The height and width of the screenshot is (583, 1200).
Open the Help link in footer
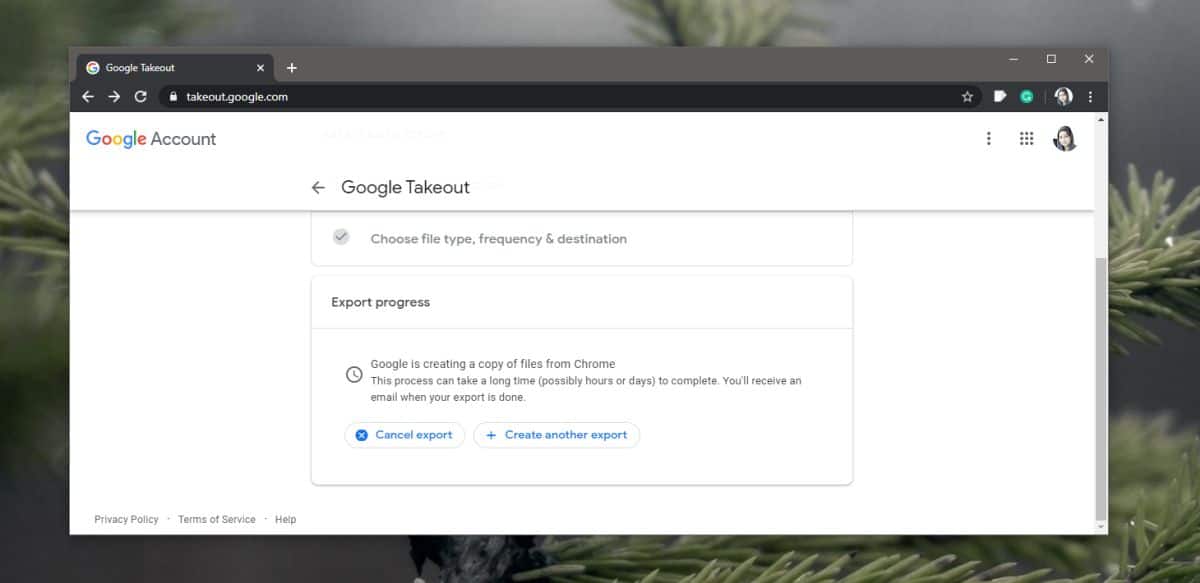click(285, 519)
